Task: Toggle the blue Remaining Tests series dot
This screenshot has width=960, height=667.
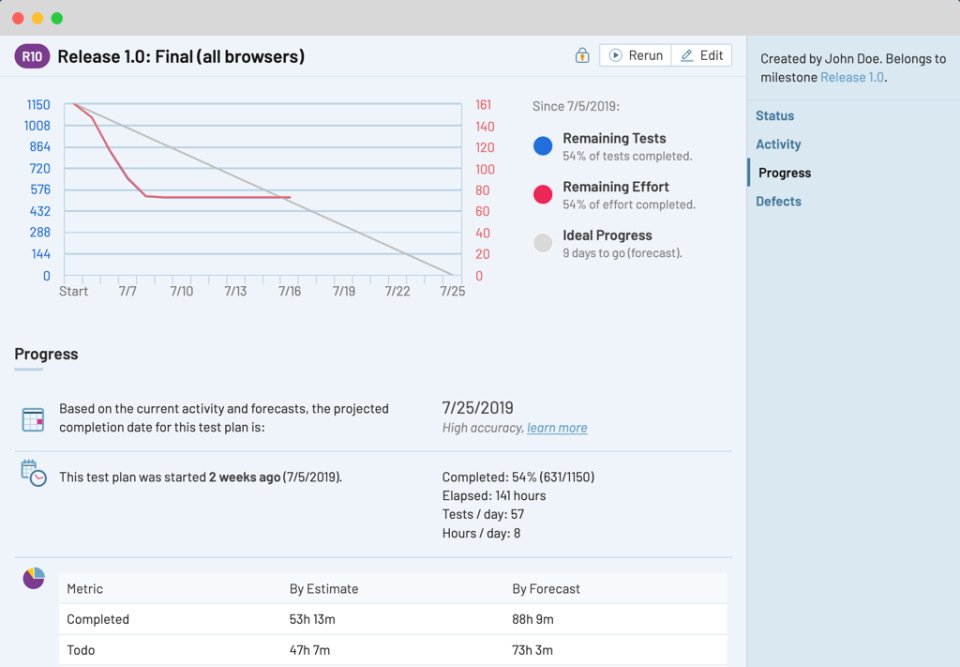Action: [x=542, y=146]
